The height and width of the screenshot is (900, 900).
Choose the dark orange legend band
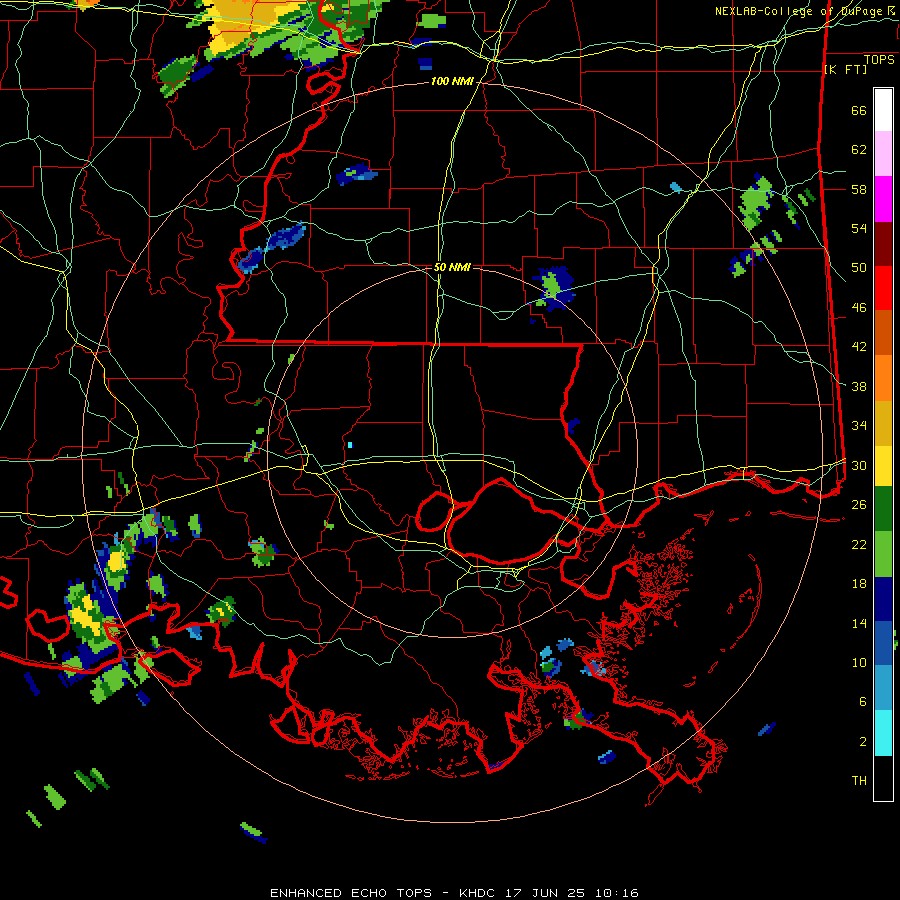point(883,332)
